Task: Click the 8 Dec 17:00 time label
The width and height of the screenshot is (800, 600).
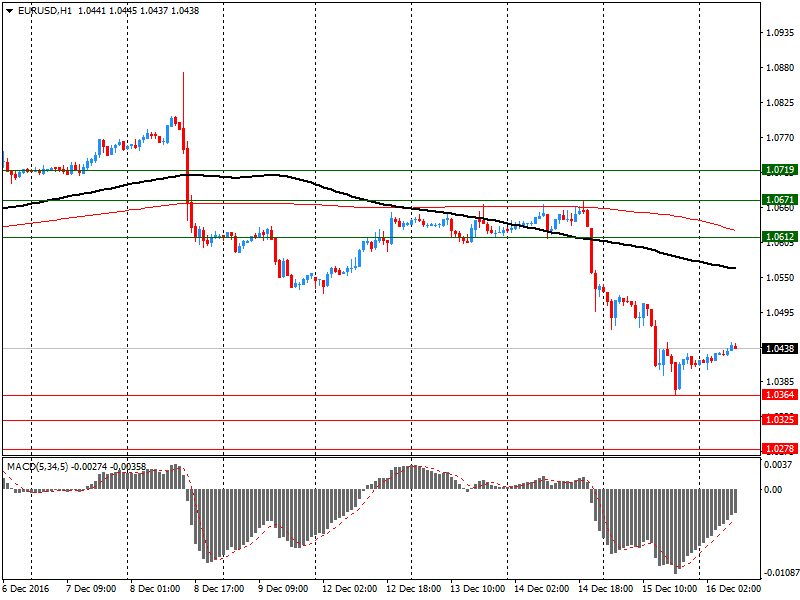Action: (219, 589)
